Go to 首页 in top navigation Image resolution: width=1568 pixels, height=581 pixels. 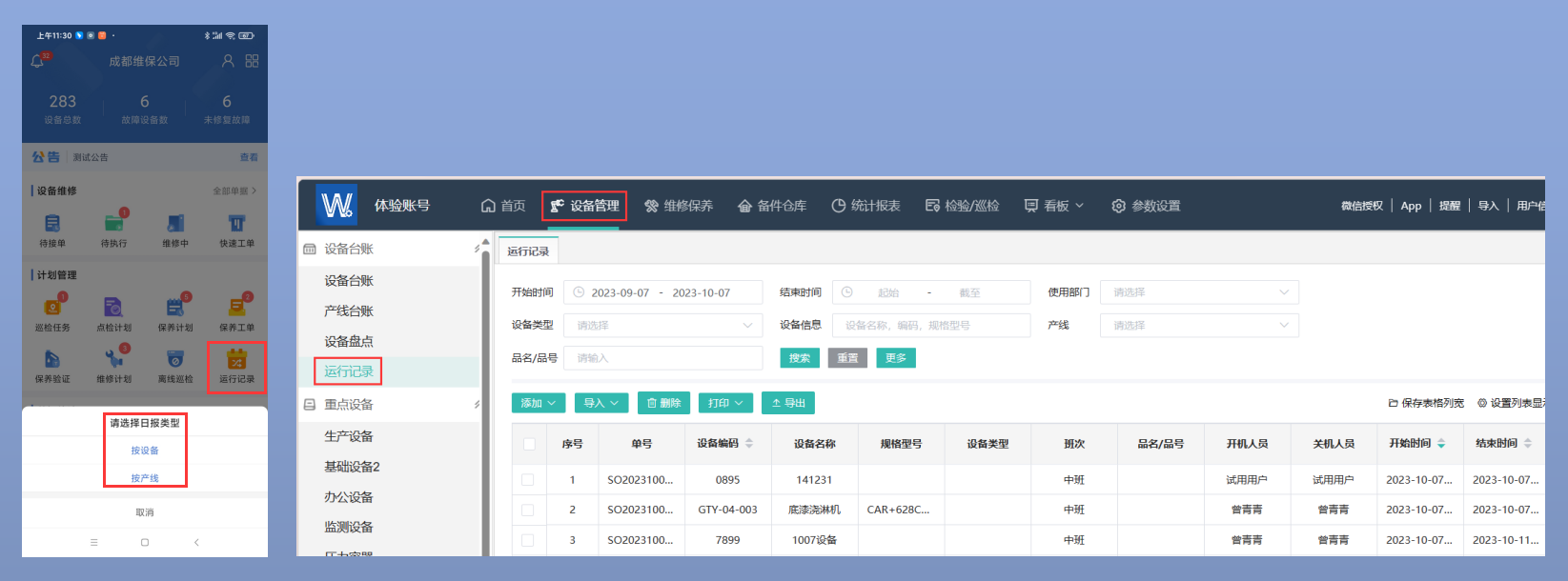click(503, 206)
